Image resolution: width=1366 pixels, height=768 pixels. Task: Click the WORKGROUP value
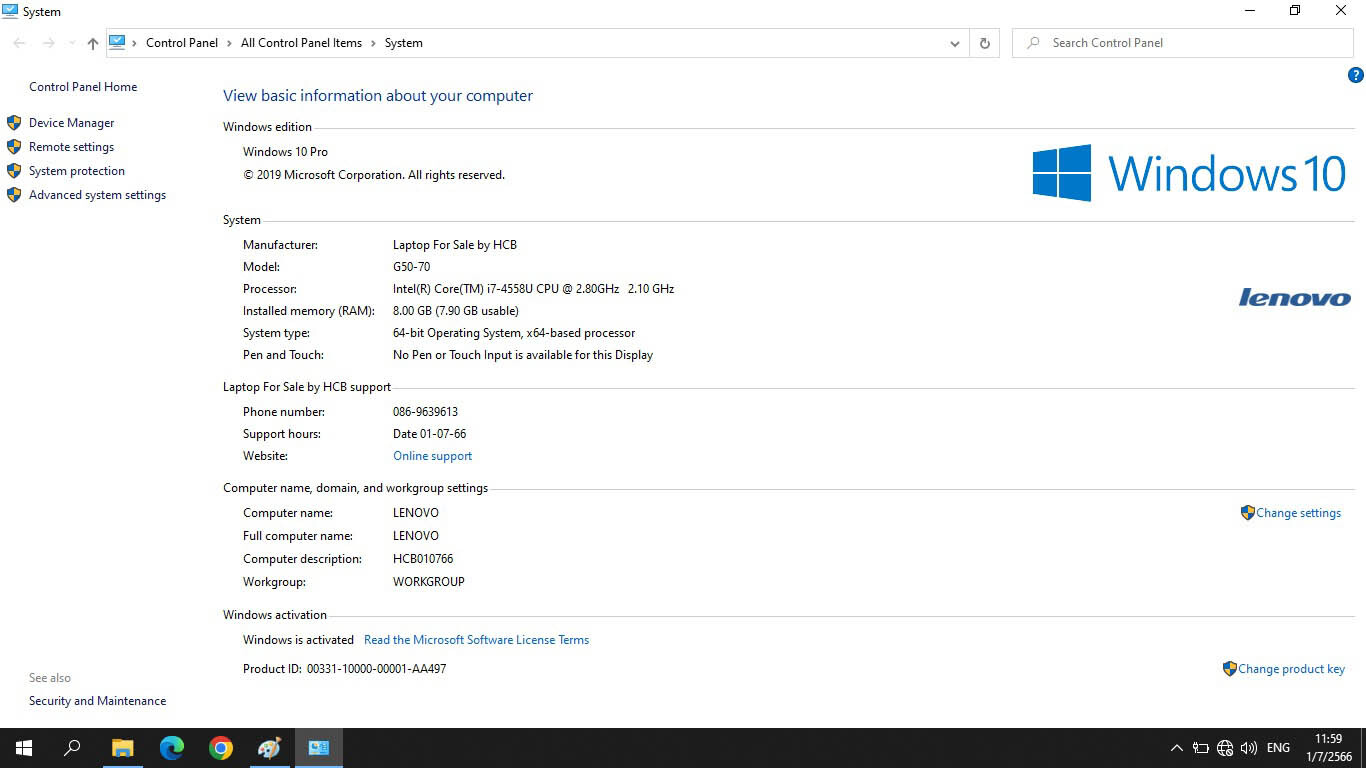pos(429,582)
